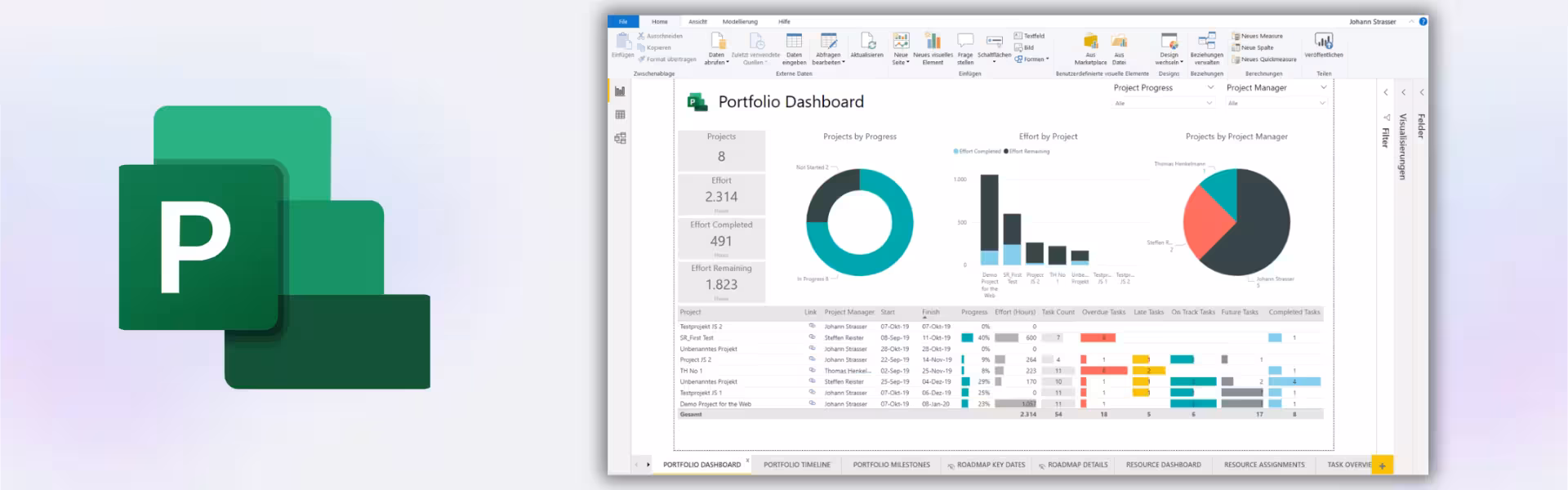The width and height of the screenshot is (1568, 490).
Task: Click the Effort Completed legend swatch
Action: (x=956, y=151)
